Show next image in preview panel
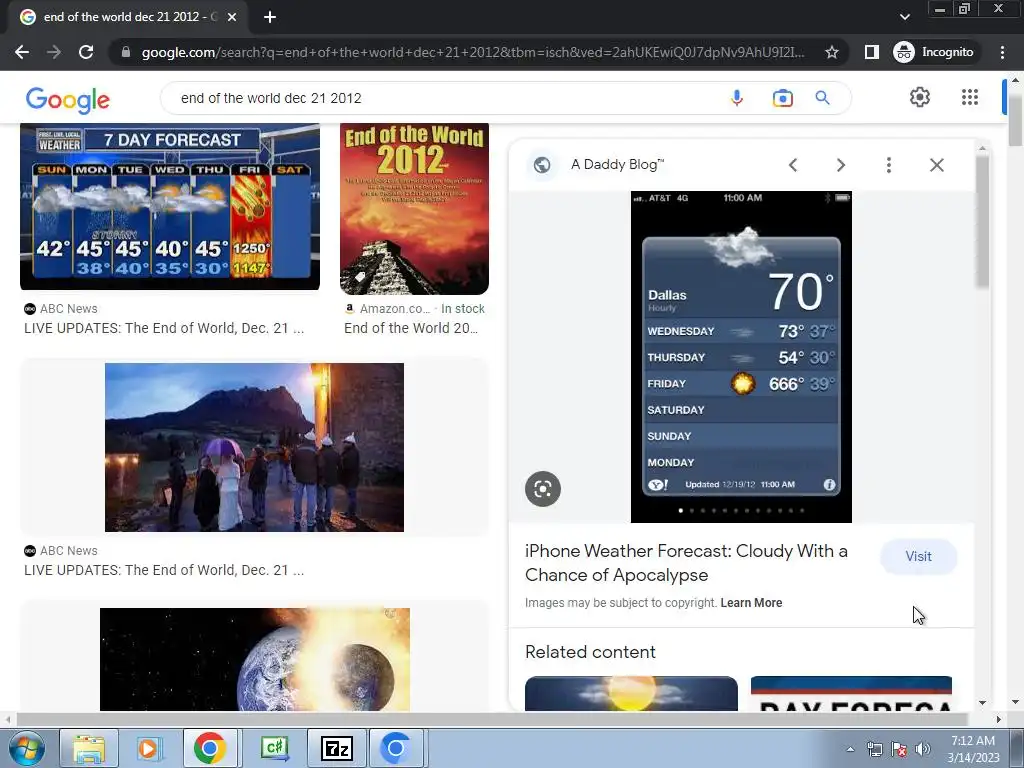Image resolution: width=1024 pixels, height=768 pixels. coord(840,165)
